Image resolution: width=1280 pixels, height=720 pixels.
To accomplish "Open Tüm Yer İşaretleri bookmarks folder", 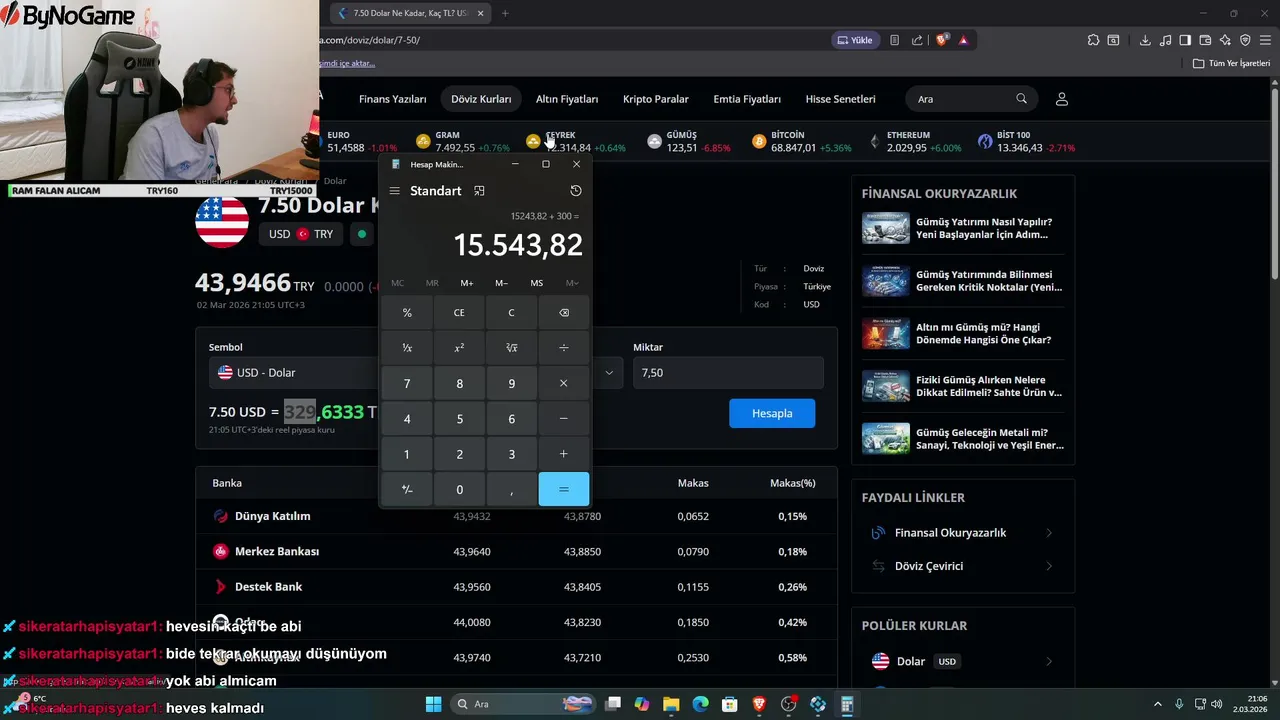I will click(1231, 63).
